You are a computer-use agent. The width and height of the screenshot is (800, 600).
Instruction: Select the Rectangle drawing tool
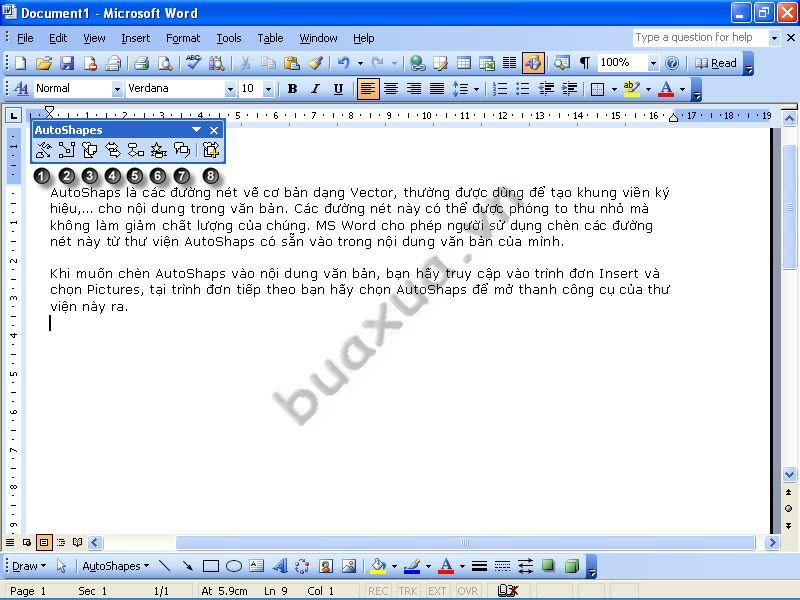pyautogui.click(x=211, y=566)
